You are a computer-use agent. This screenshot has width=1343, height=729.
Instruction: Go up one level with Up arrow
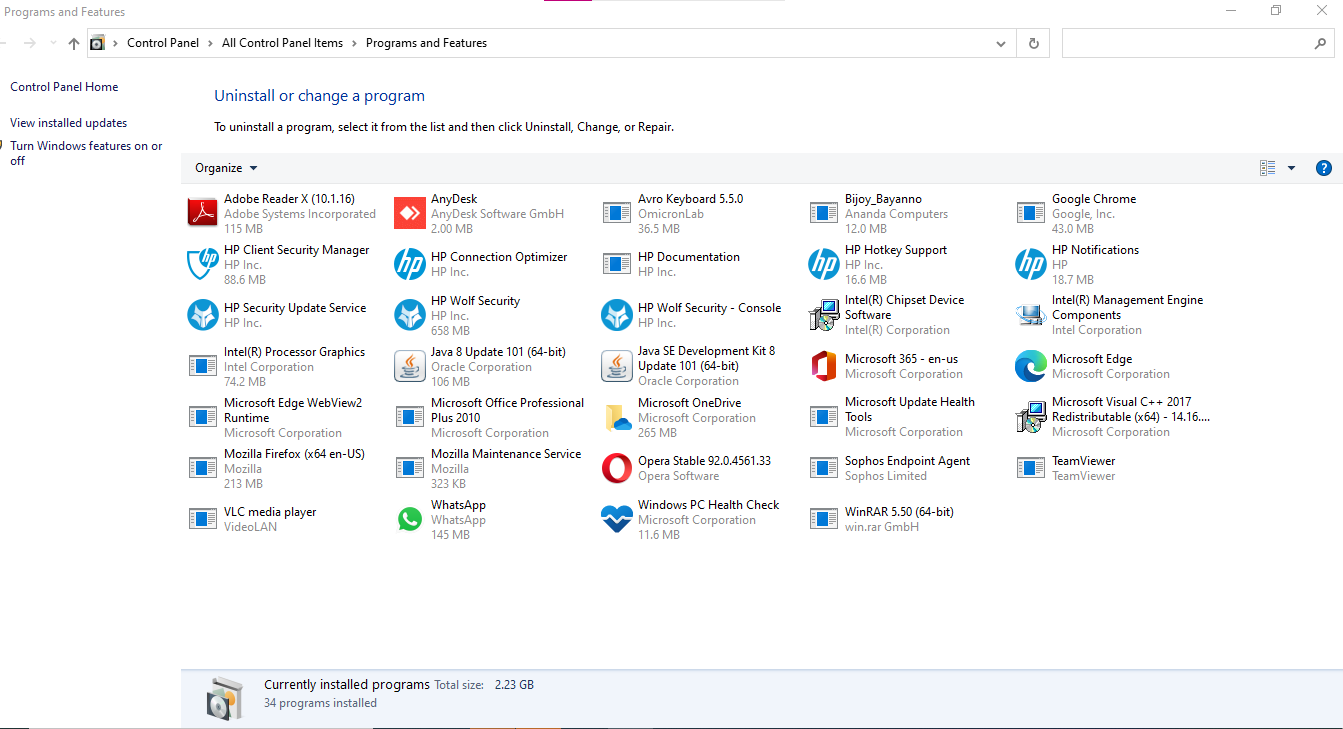(74, 44)
